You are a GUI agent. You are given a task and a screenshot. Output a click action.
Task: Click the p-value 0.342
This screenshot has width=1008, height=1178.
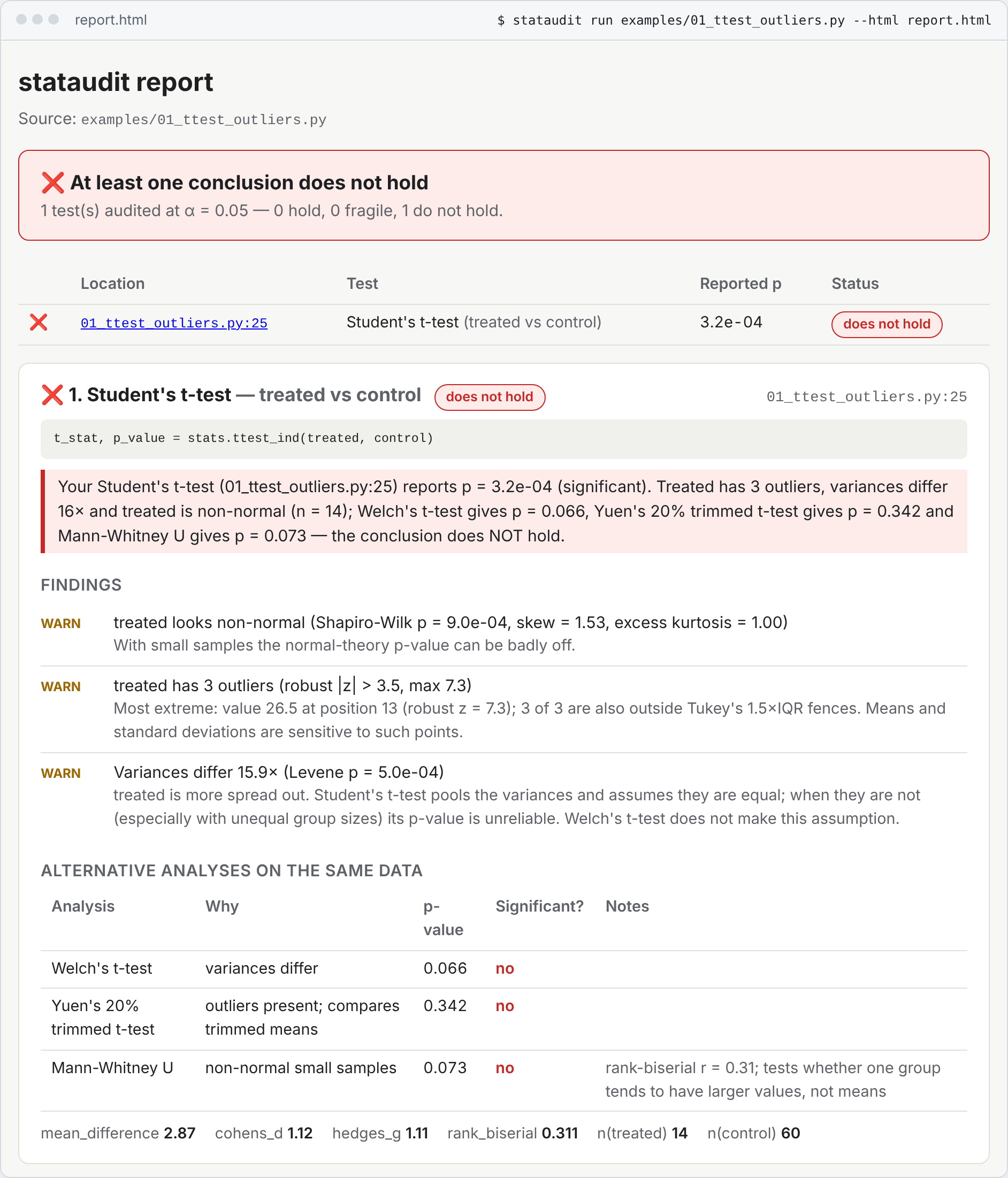445,1006
